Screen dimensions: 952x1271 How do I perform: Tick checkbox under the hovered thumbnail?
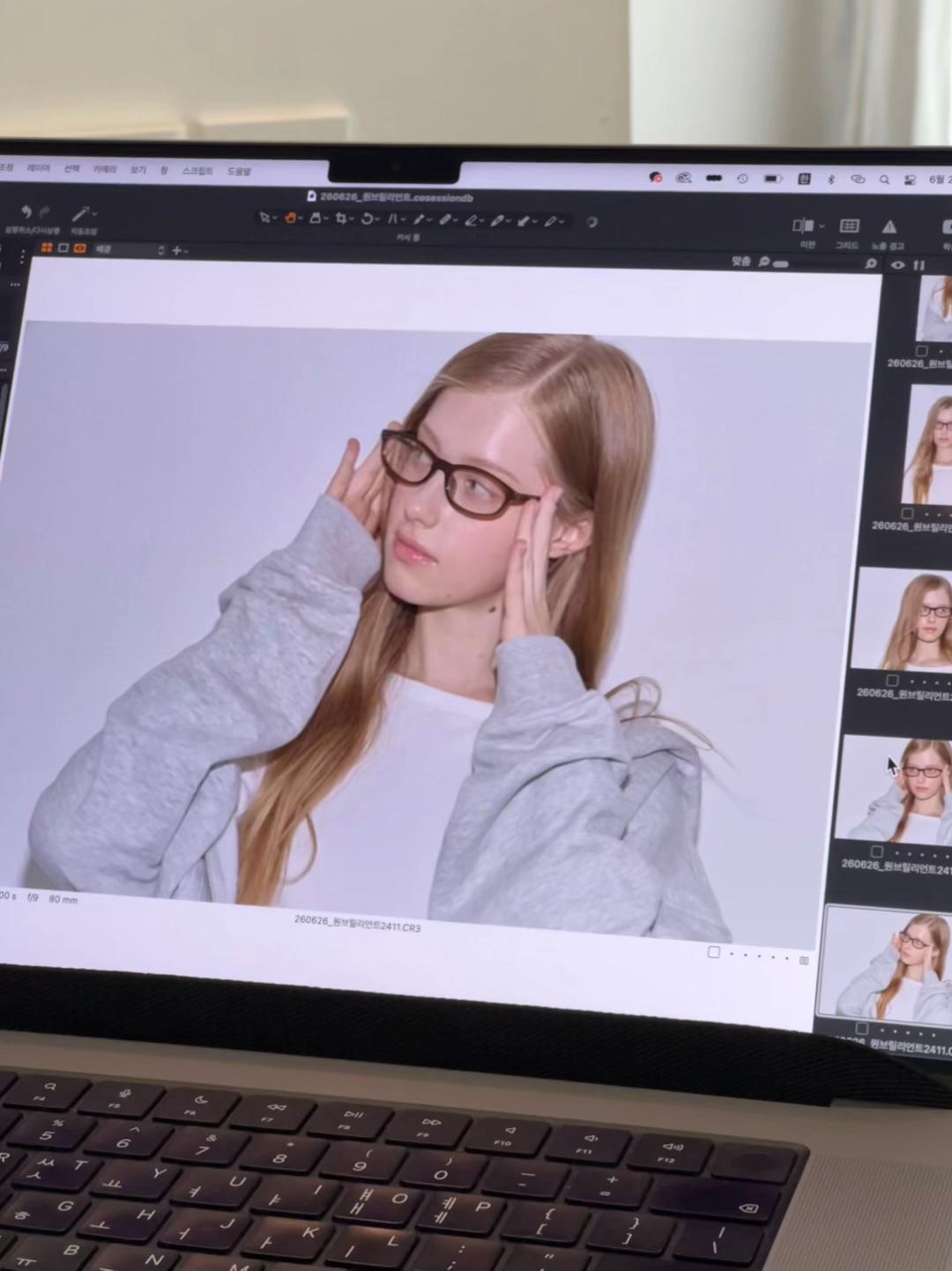(876, 851)
